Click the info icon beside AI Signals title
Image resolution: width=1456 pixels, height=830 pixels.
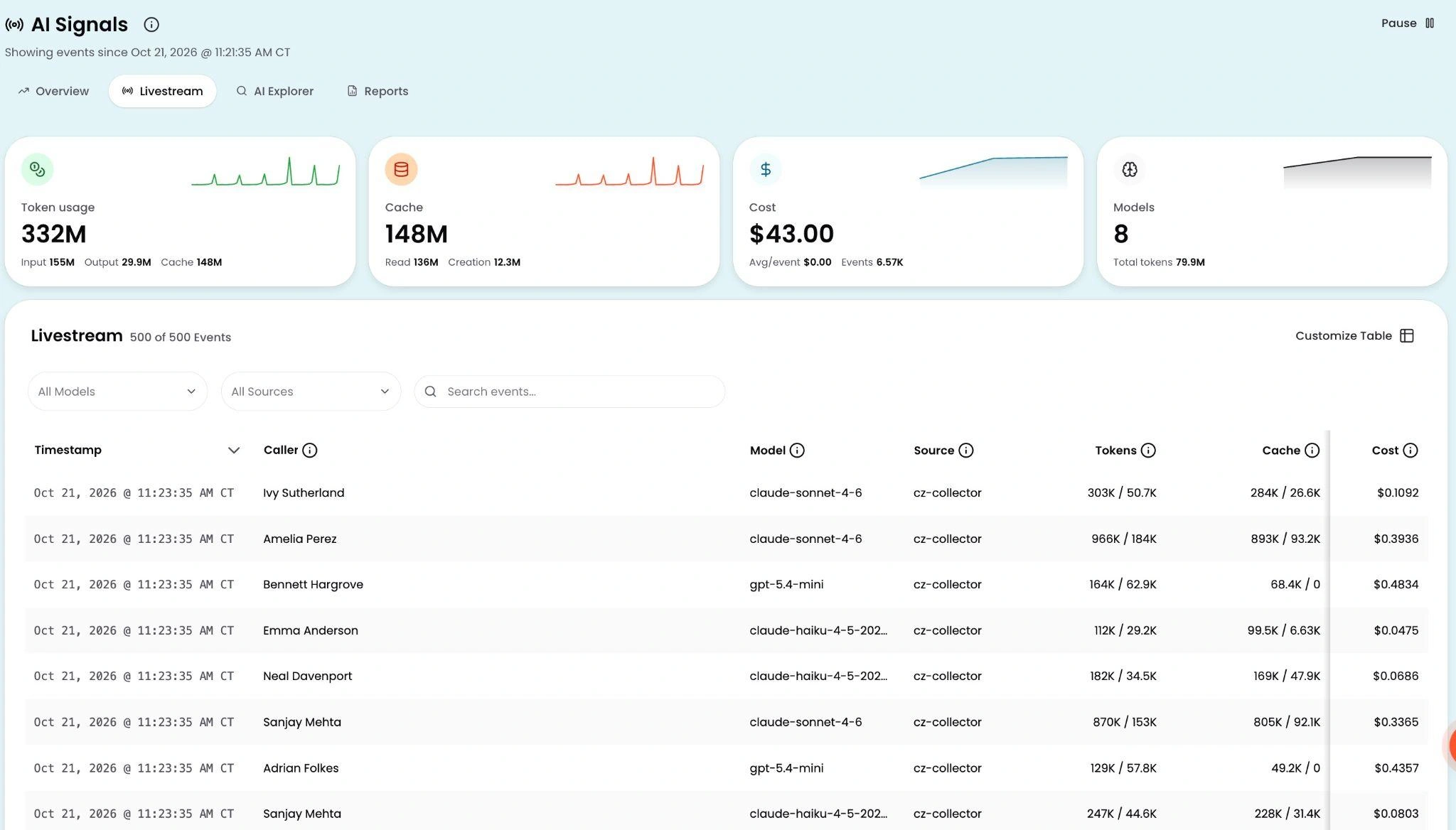click(151, 24)
